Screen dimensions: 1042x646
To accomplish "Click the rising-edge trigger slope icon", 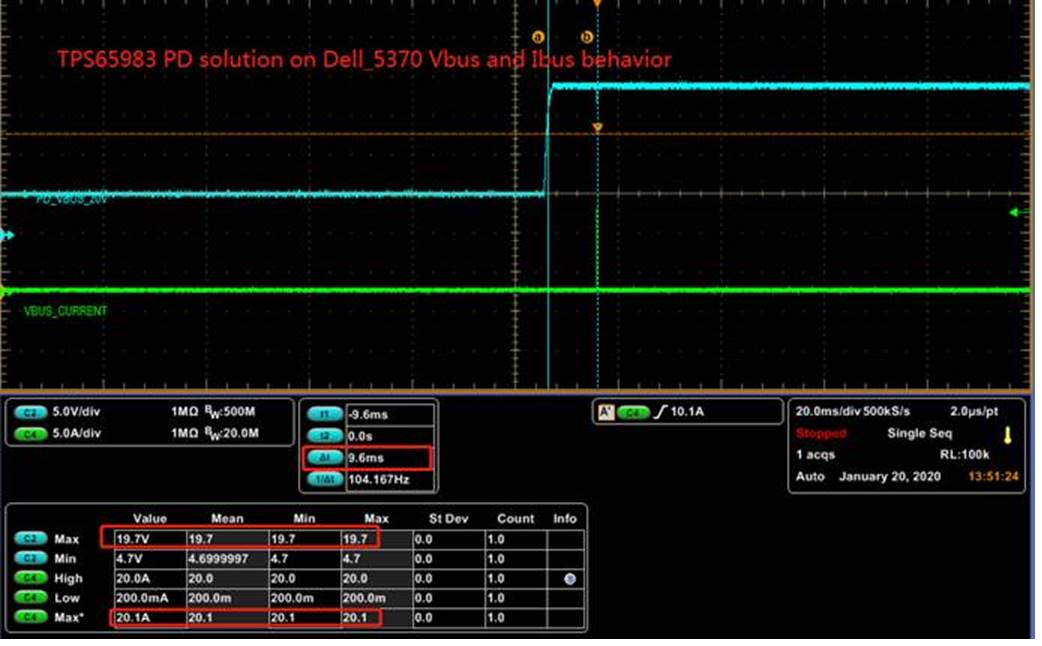I will pos(660,413).
